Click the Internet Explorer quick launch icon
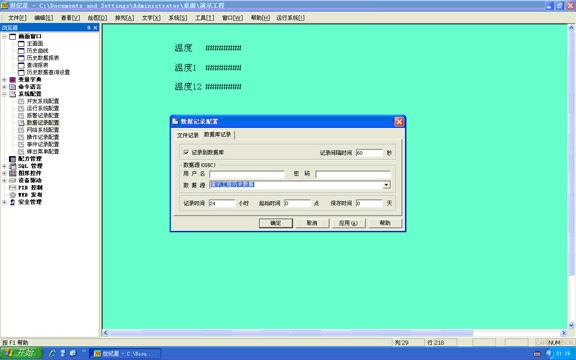 pyautogui.click(x=53, y=353)
